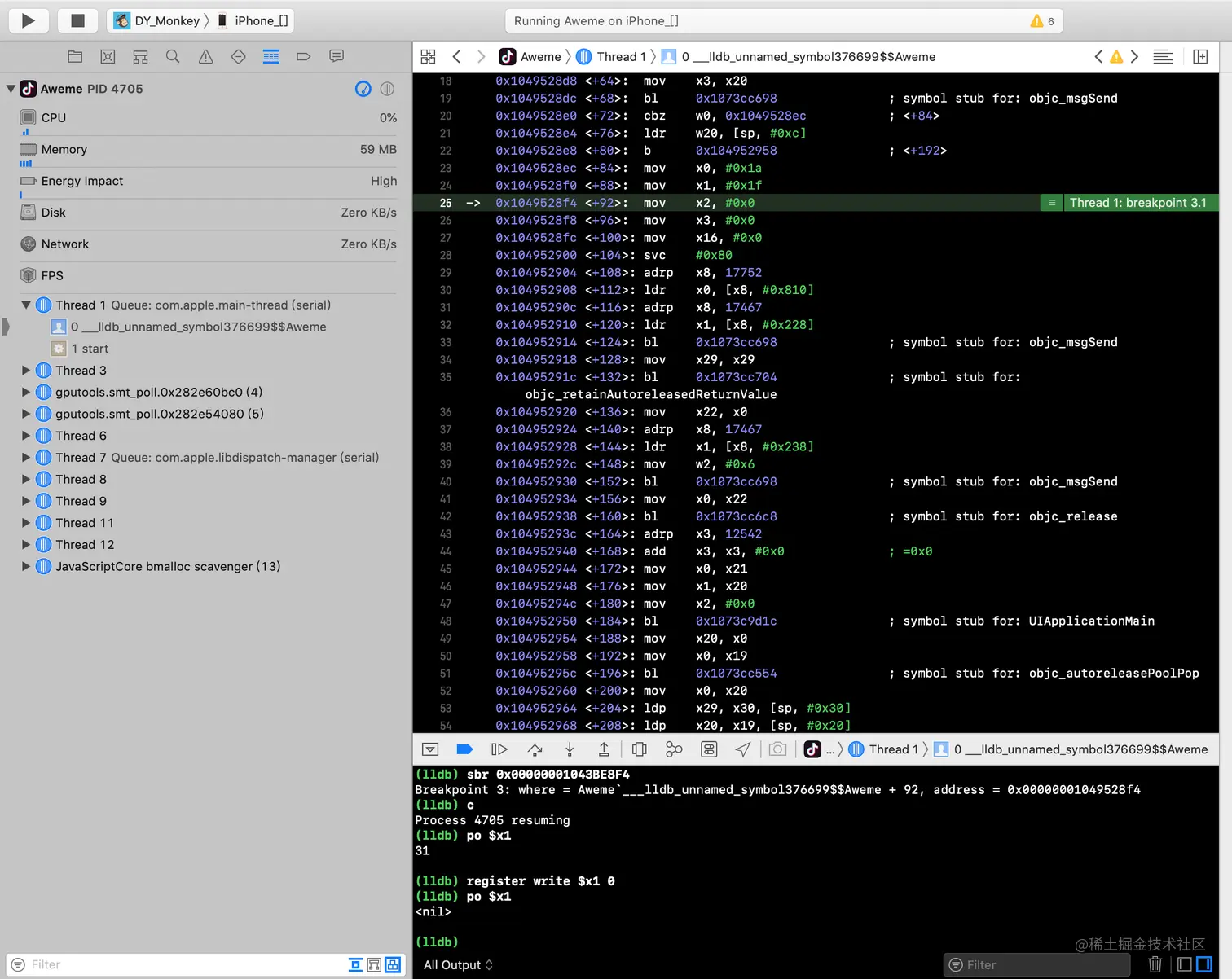The image size is (1232, 979).
Task: Open the Source Control navigator
Action: coord(108,56)
